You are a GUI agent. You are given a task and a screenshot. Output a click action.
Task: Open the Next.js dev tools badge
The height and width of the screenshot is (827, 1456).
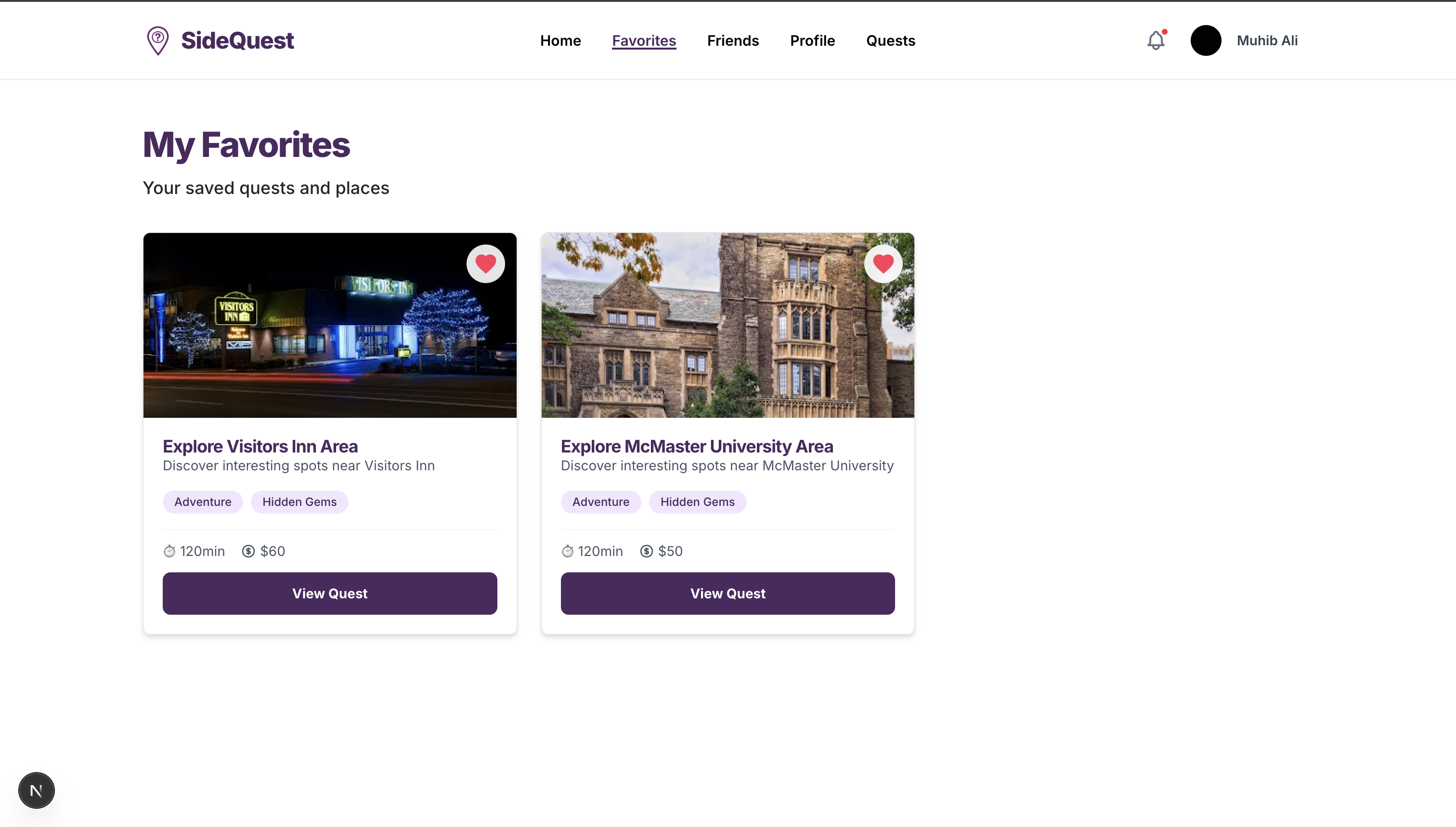click(37, 790)
